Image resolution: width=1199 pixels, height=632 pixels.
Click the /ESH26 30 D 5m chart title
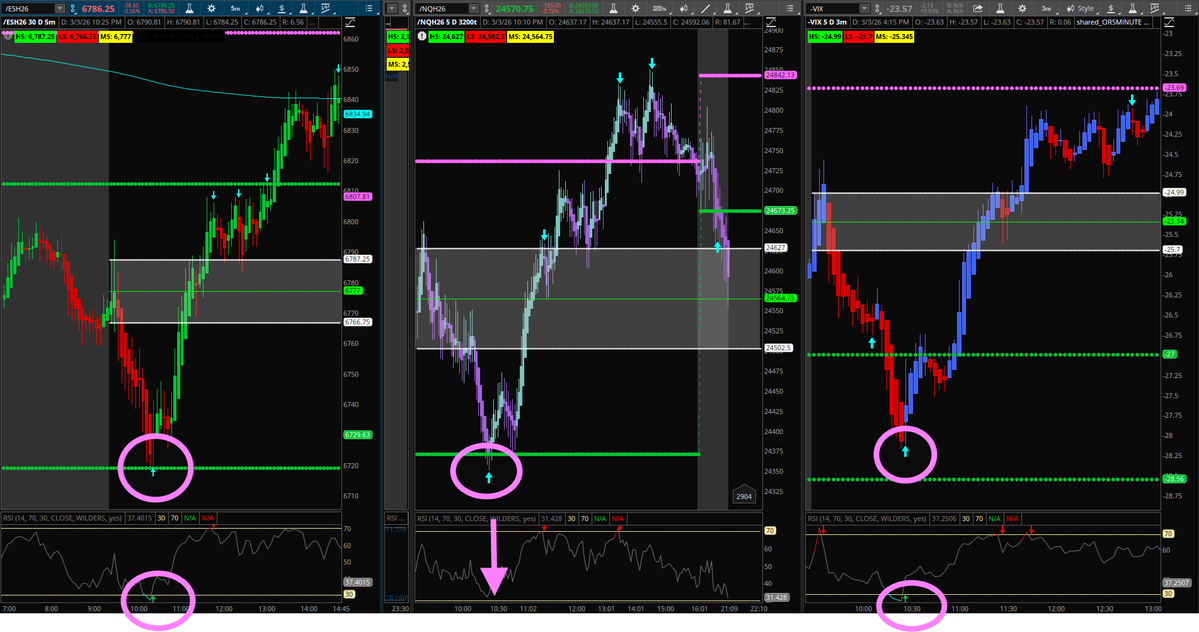[x=29, y=22]
